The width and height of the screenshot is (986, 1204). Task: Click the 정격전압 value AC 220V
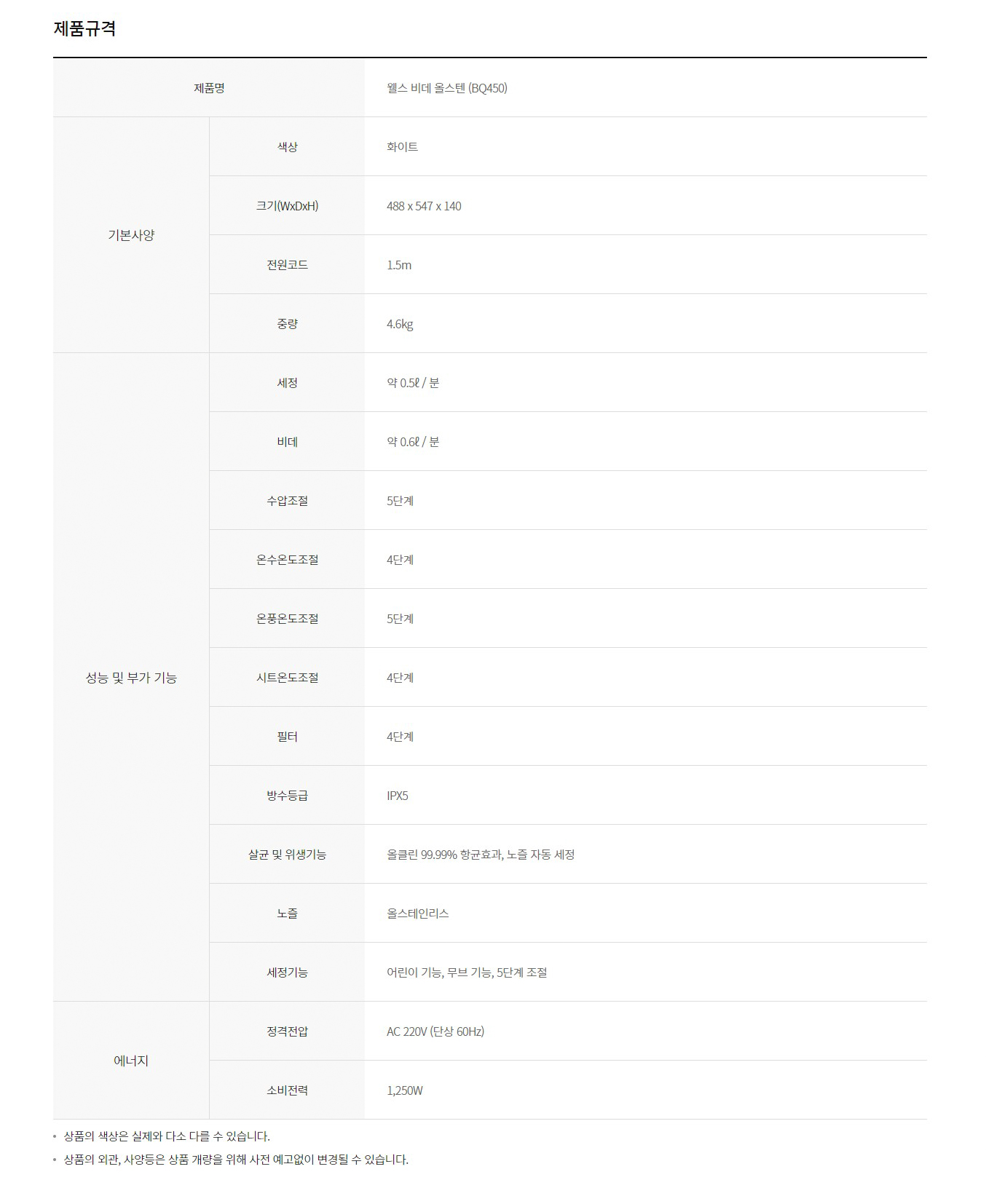[x=435, y=1031]
